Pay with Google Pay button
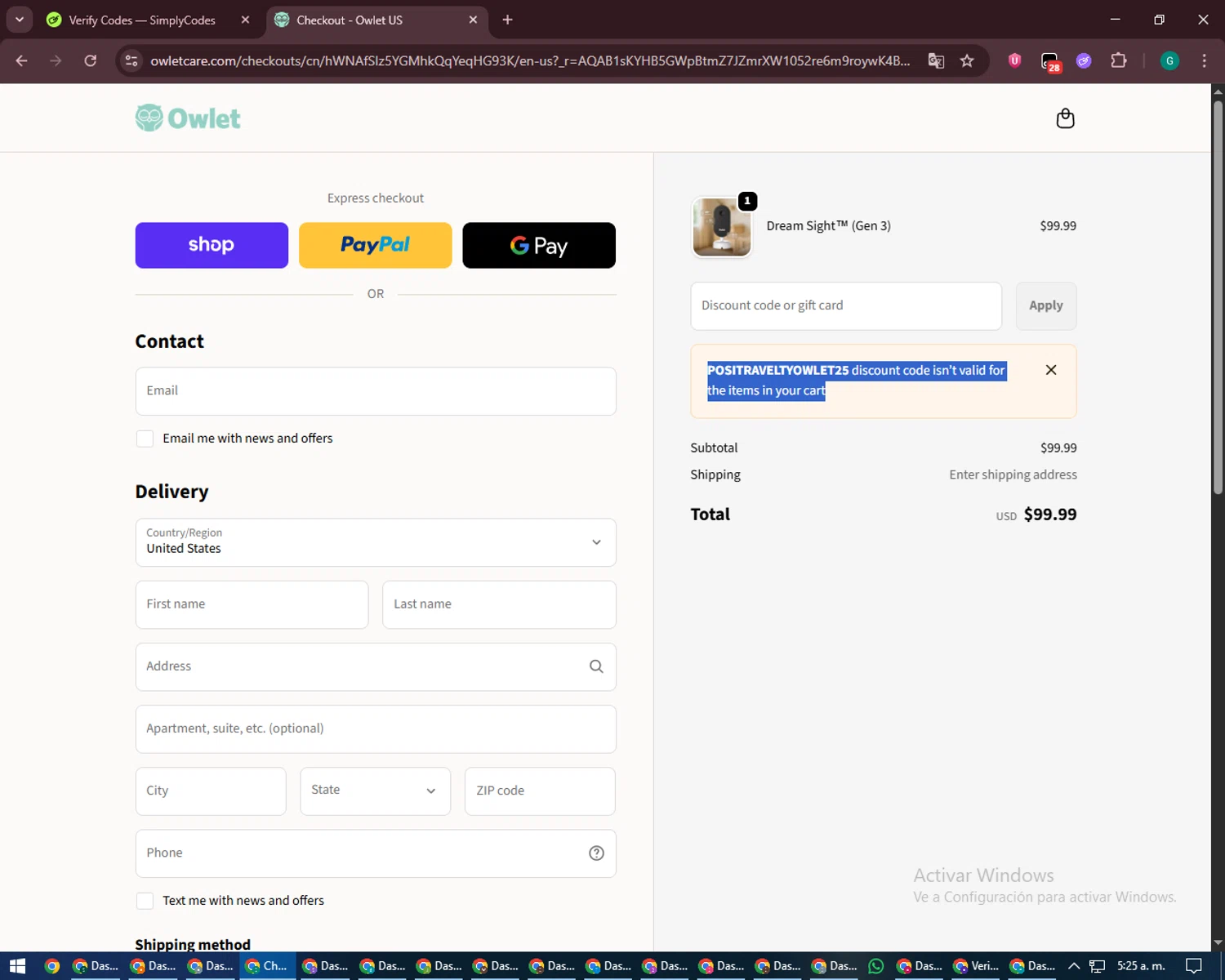Viewport: 1225px width, 980px height. [539, 245]
